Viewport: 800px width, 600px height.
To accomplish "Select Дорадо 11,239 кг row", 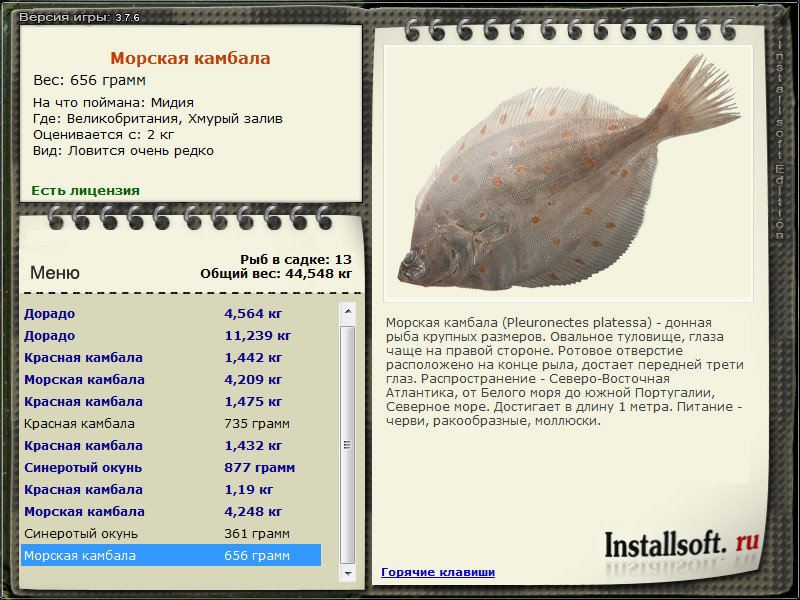I will click(x=171, y=335).
